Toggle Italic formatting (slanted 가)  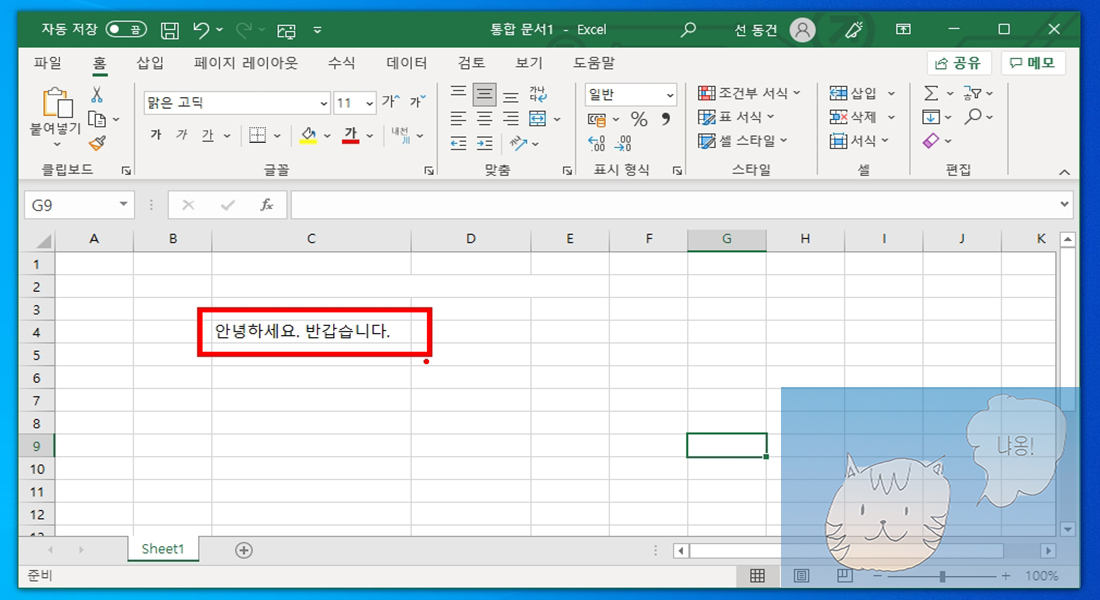pyautogui.click(x=182, y=135)
